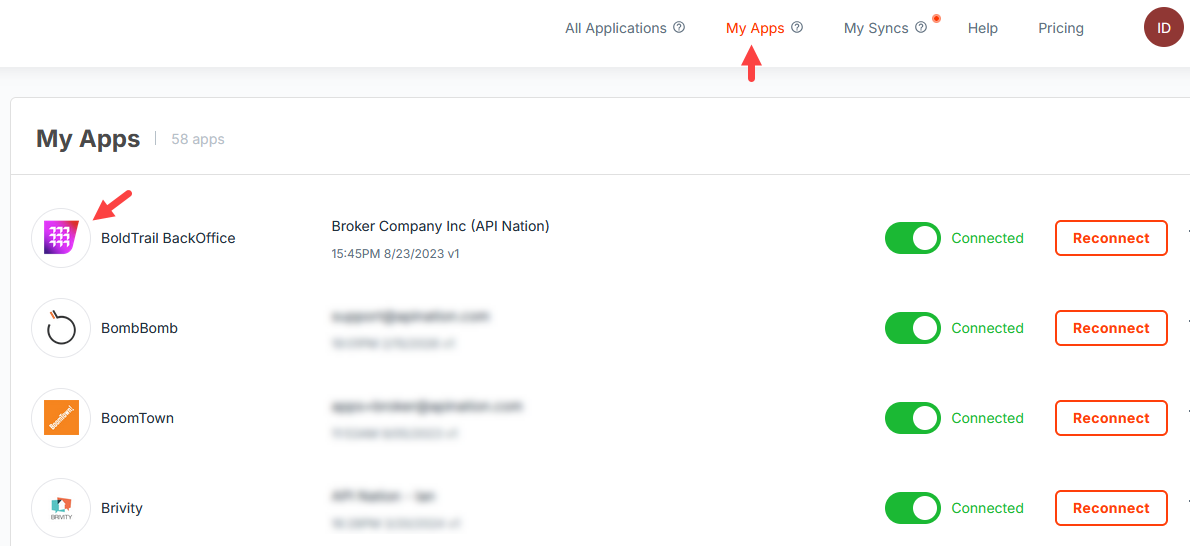Reconnect the BoldTrail BackOffice app
The height and width of the screenshot is (546, 1190).
coord(1111,238)
